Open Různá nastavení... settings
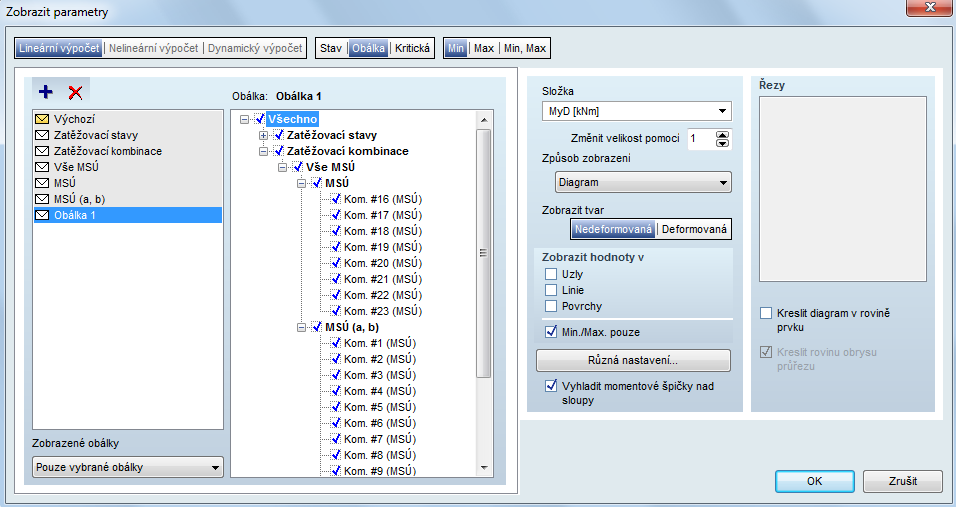This screenshot has width=956, height=507. pyautogui.click(x=633, y=360)
